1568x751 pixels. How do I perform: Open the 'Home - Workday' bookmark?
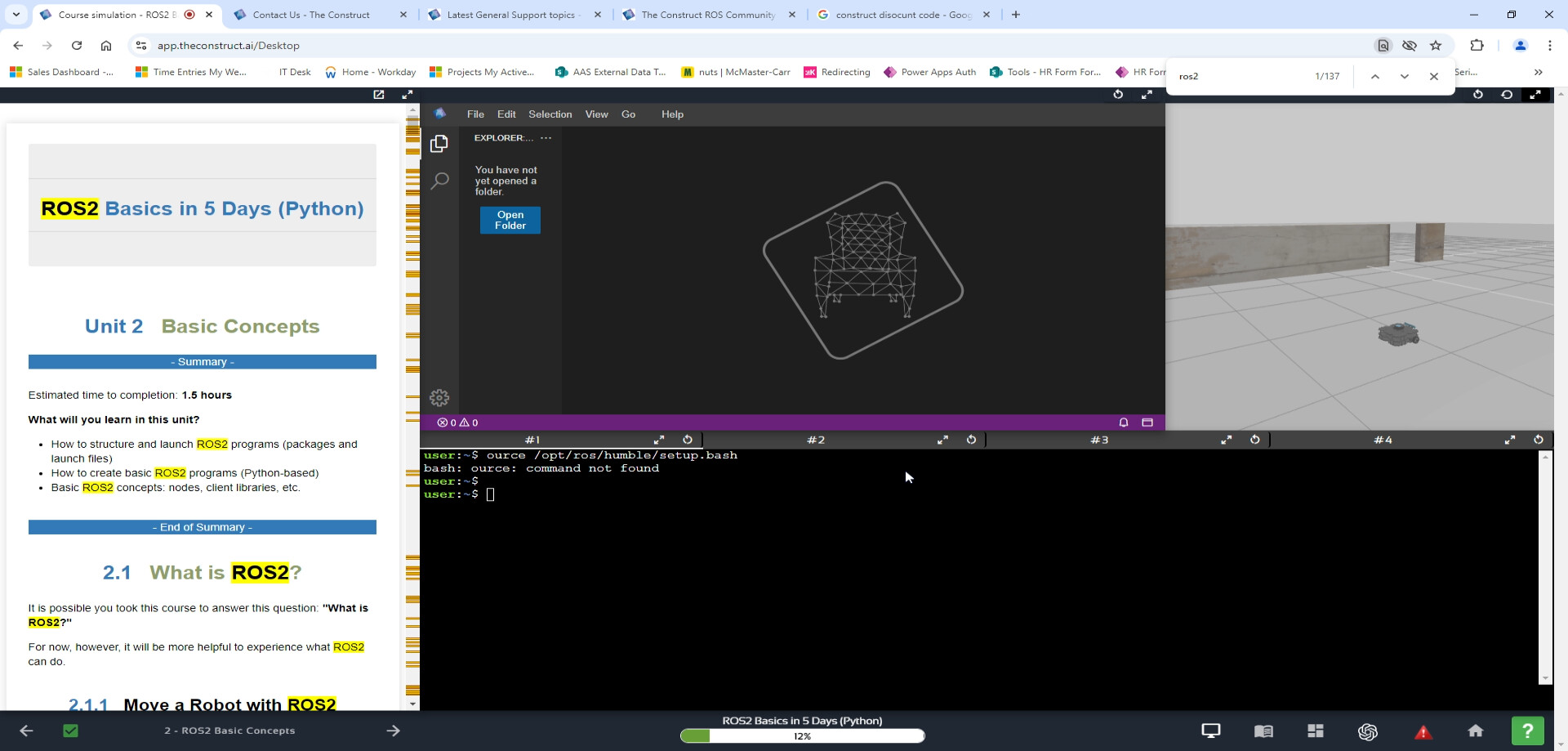(x=370, y=72)
